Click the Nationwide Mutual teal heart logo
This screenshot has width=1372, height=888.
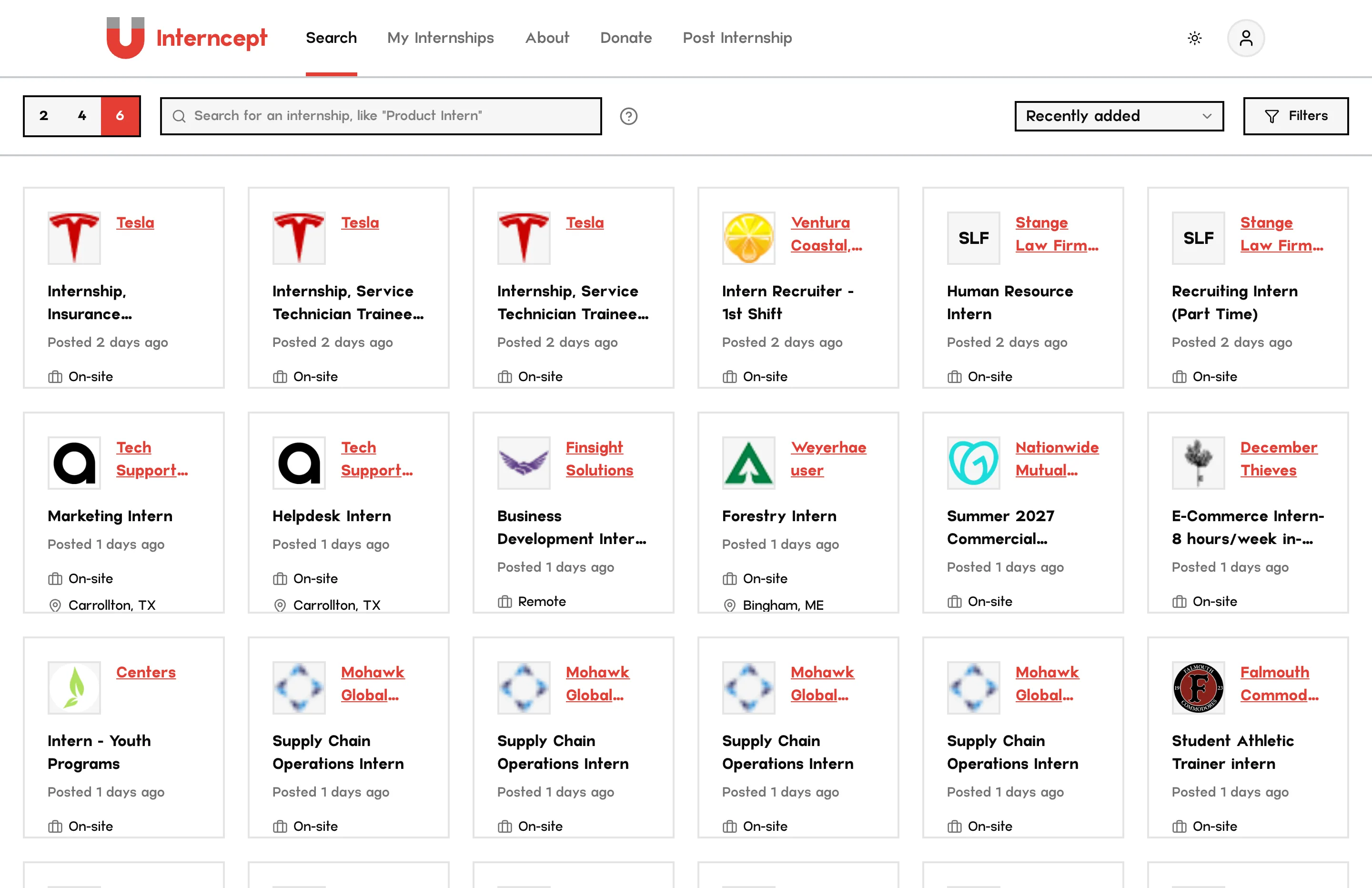tap(973, 463)
